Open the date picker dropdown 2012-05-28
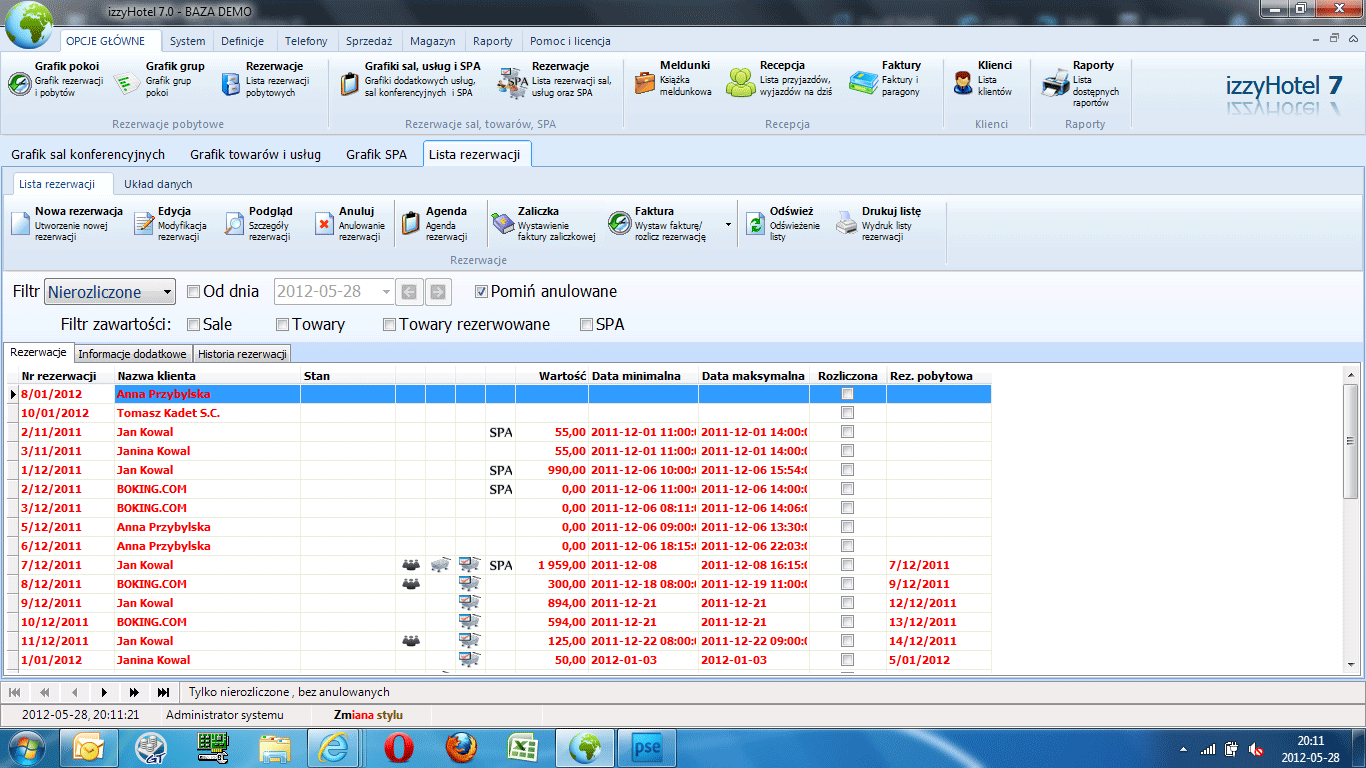The width and height of the screenshot is (1366, 768). click(386, 292)
